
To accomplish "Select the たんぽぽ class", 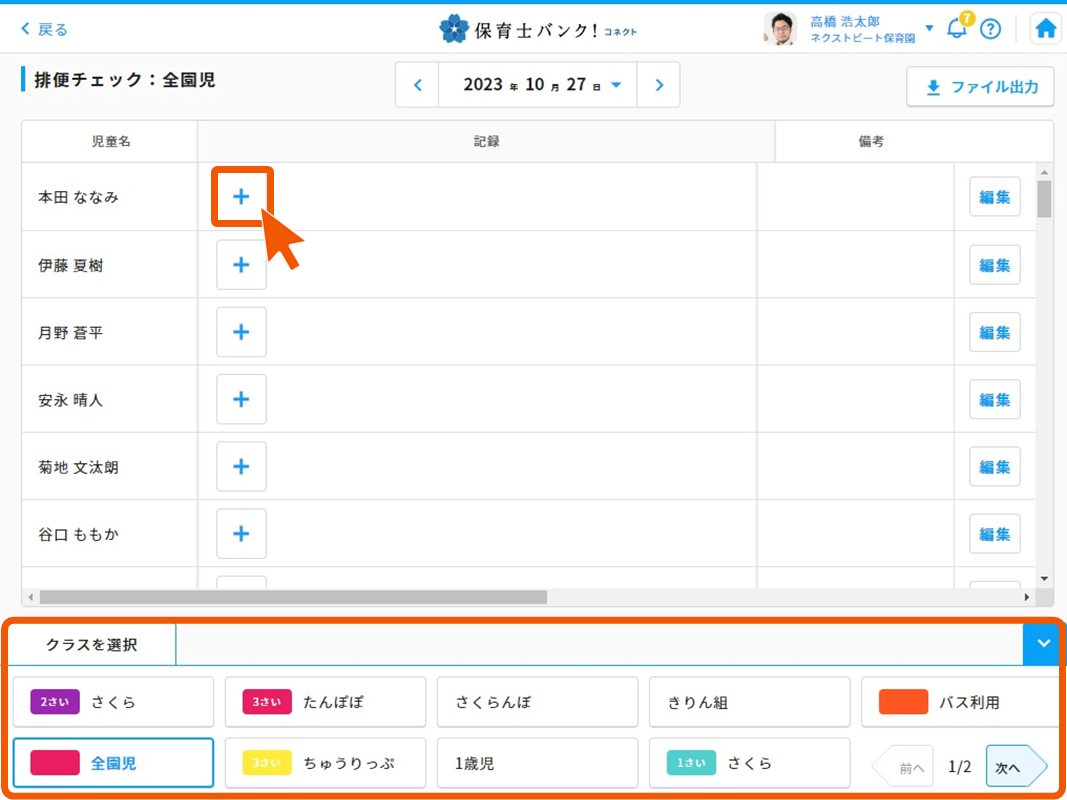I will tap(325, 702).
